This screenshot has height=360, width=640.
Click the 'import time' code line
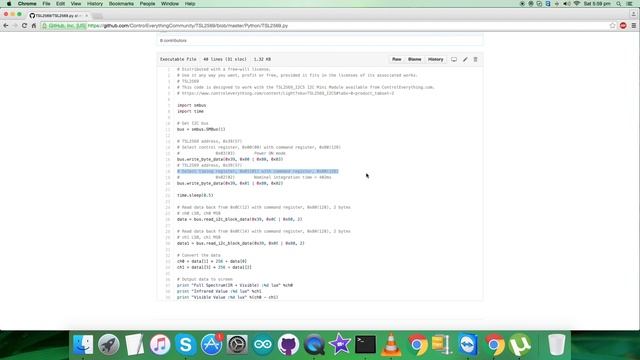190,111
